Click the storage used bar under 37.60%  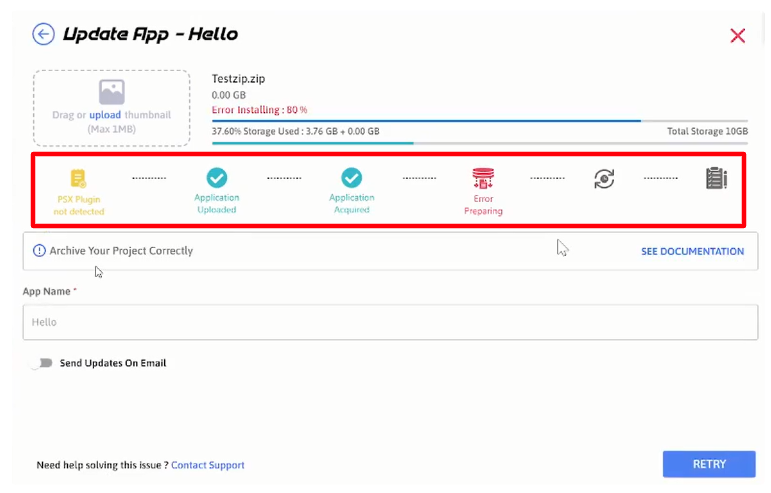(312, 143)
